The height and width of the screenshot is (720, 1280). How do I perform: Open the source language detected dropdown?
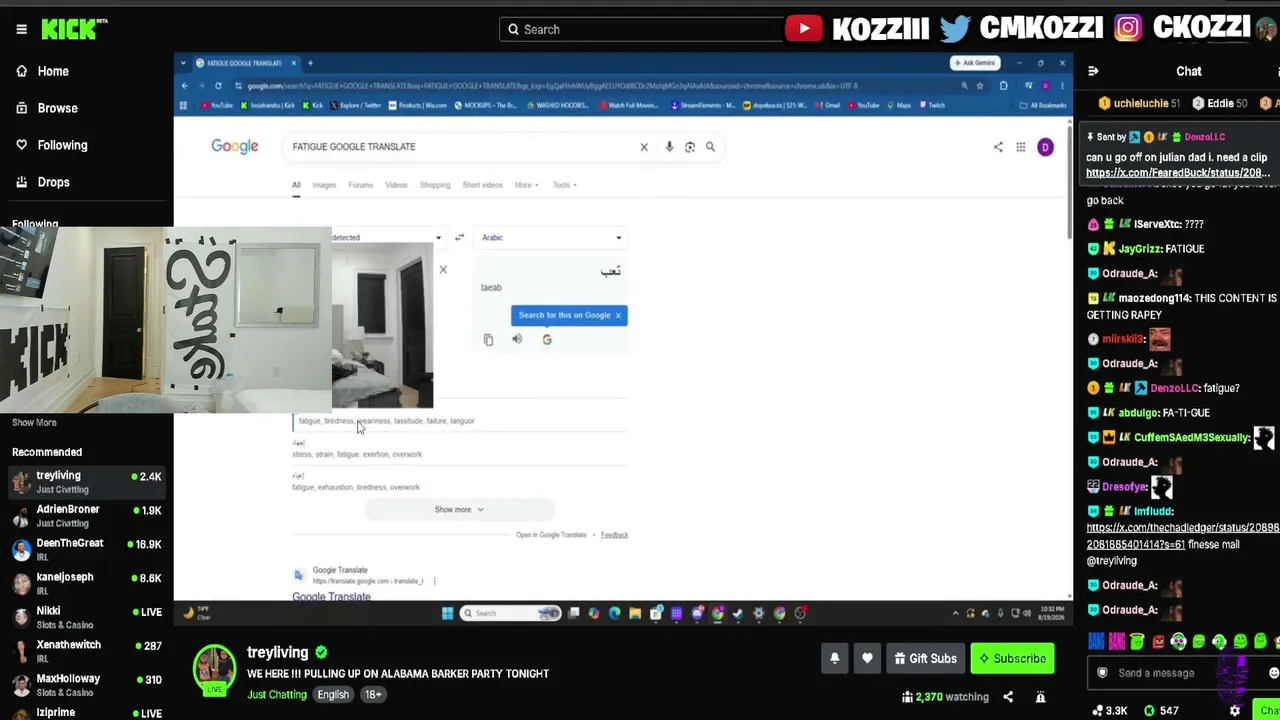pyautogui.click(x=387, y=238)
